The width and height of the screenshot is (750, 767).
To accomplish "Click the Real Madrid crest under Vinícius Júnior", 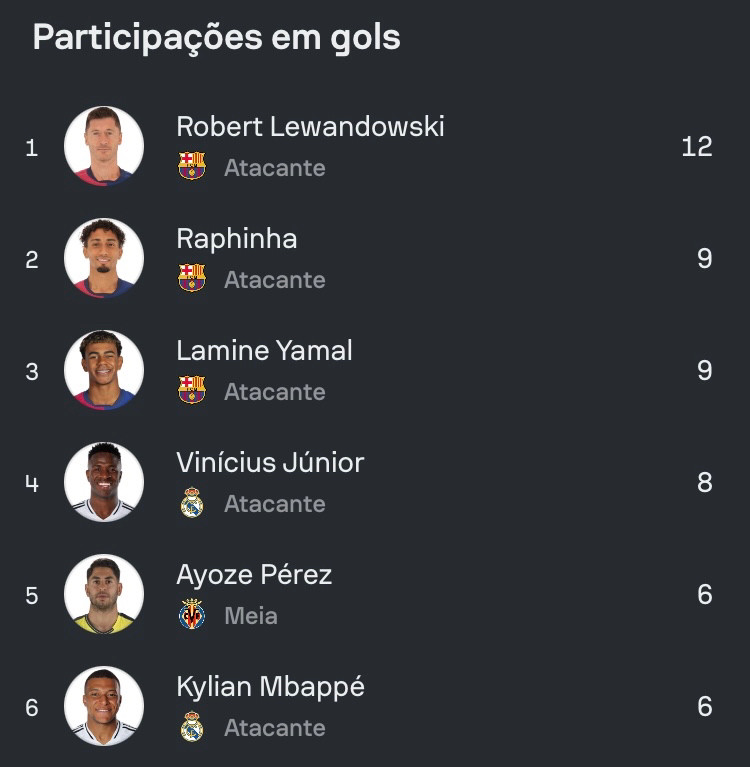I will click(x=192, y=502).
